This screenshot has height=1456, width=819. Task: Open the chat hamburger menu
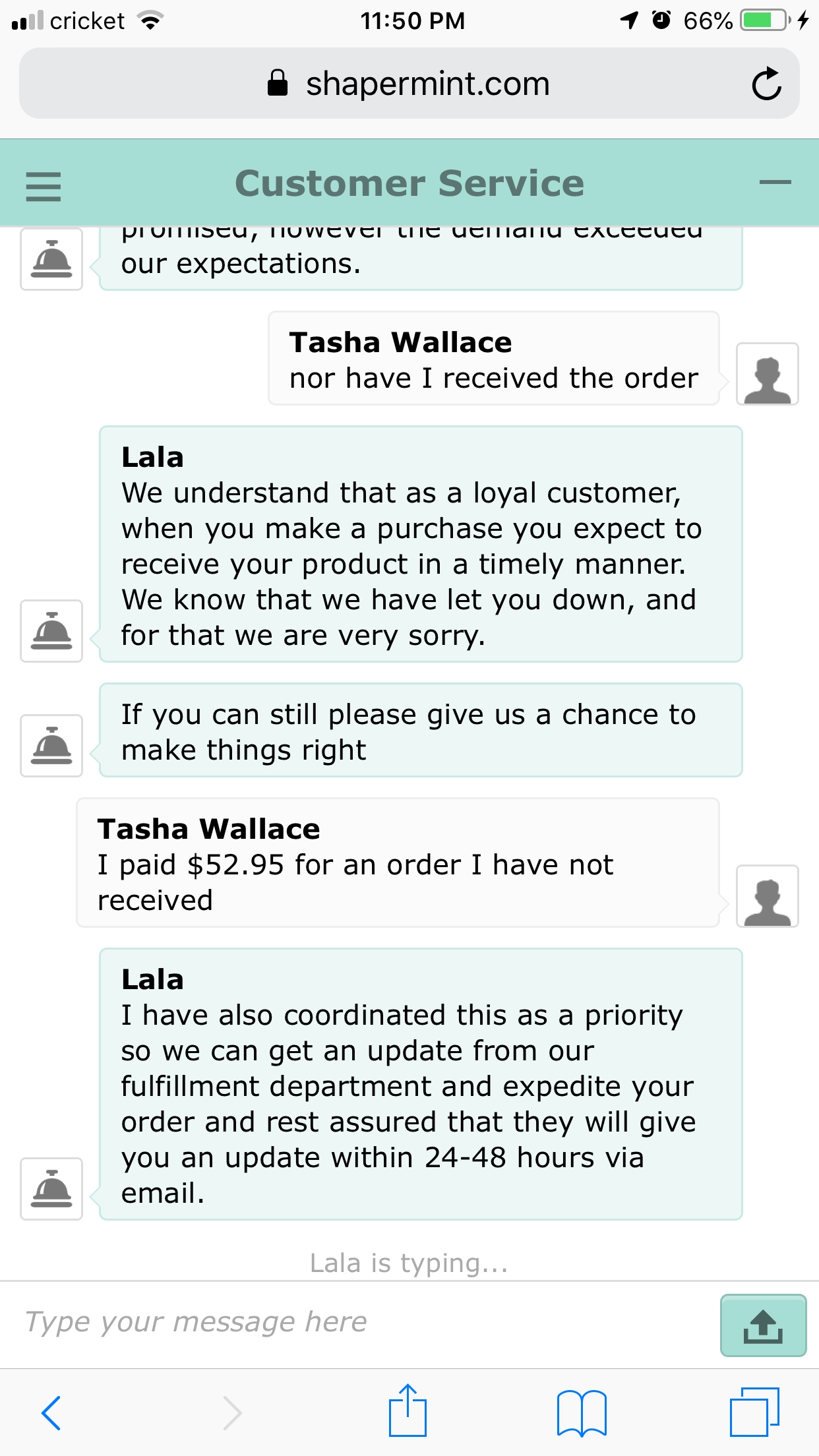tap(44, 186)
